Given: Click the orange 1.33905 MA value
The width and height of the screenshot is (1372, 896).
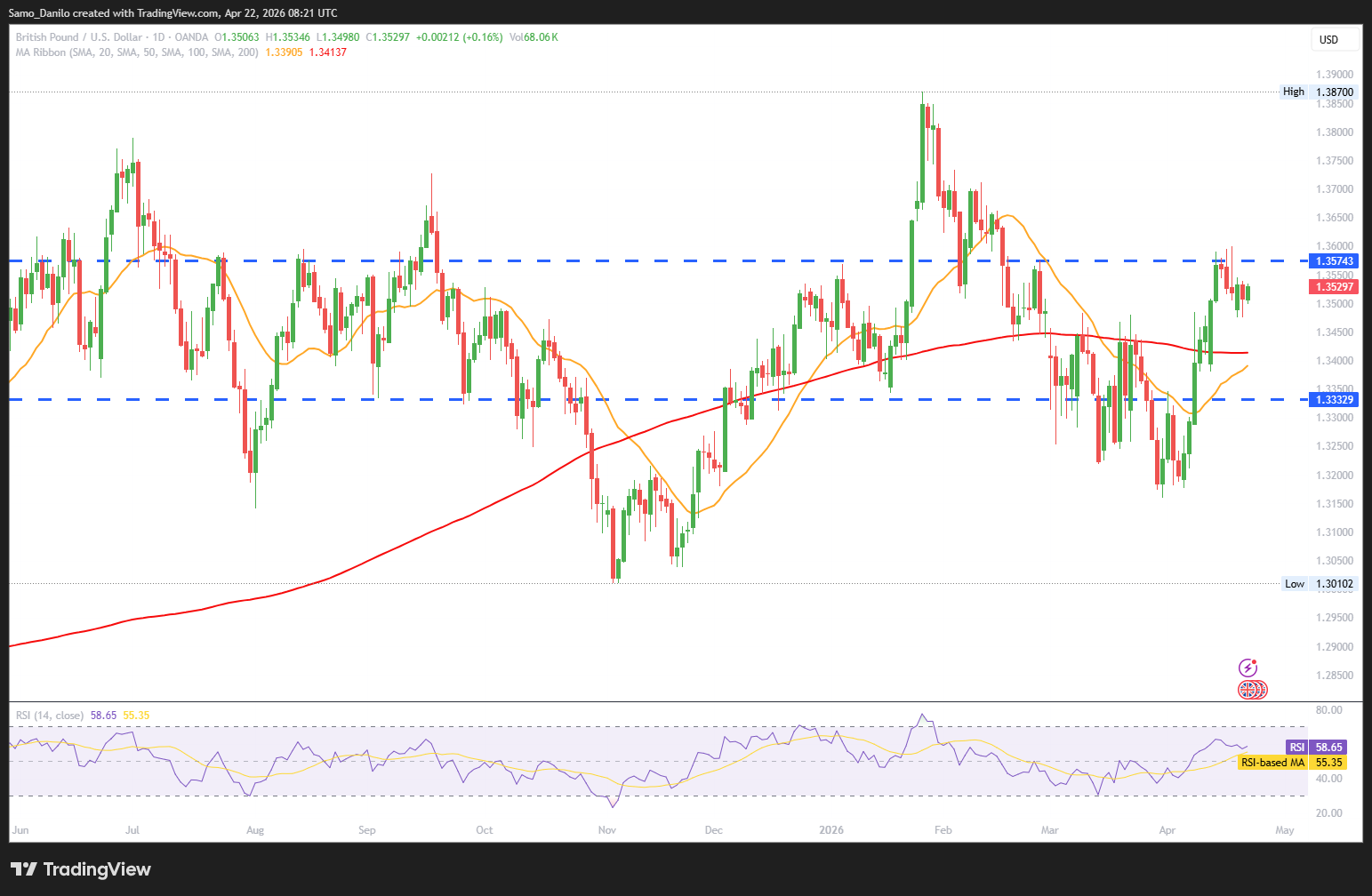Looking at the screenshot, I should click(x=284, y=52).
